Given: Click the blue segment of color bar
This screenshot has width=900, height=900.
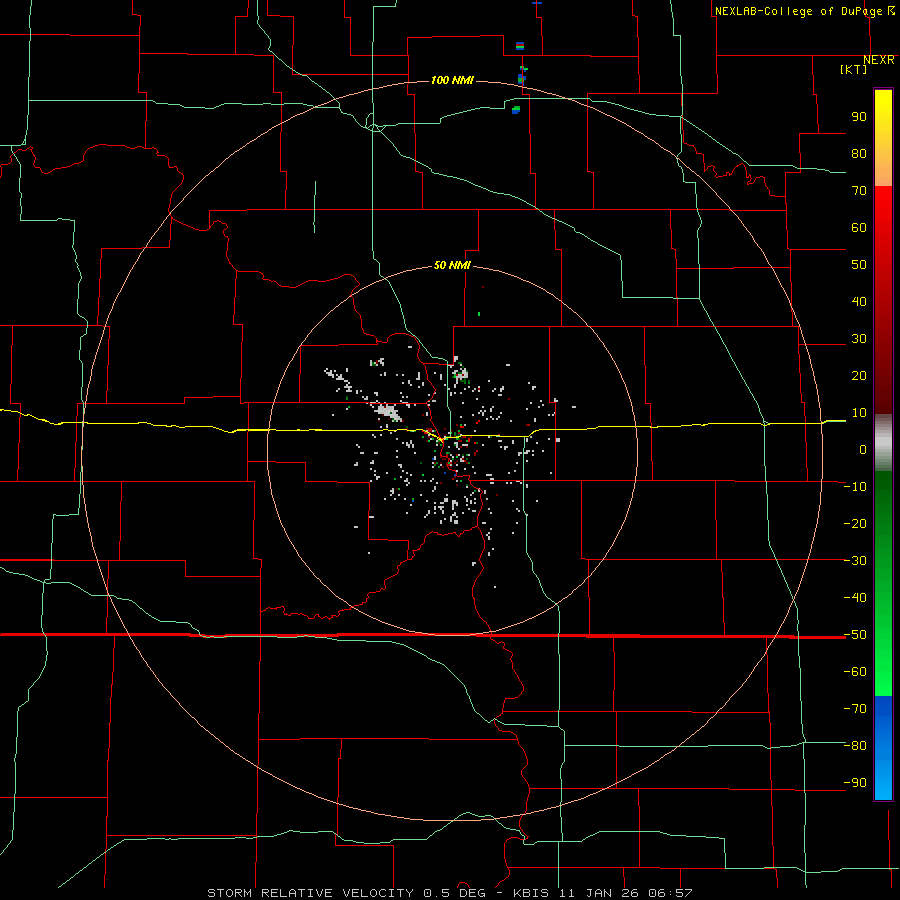Looking at the screenshot, I should tap(883, 747).
